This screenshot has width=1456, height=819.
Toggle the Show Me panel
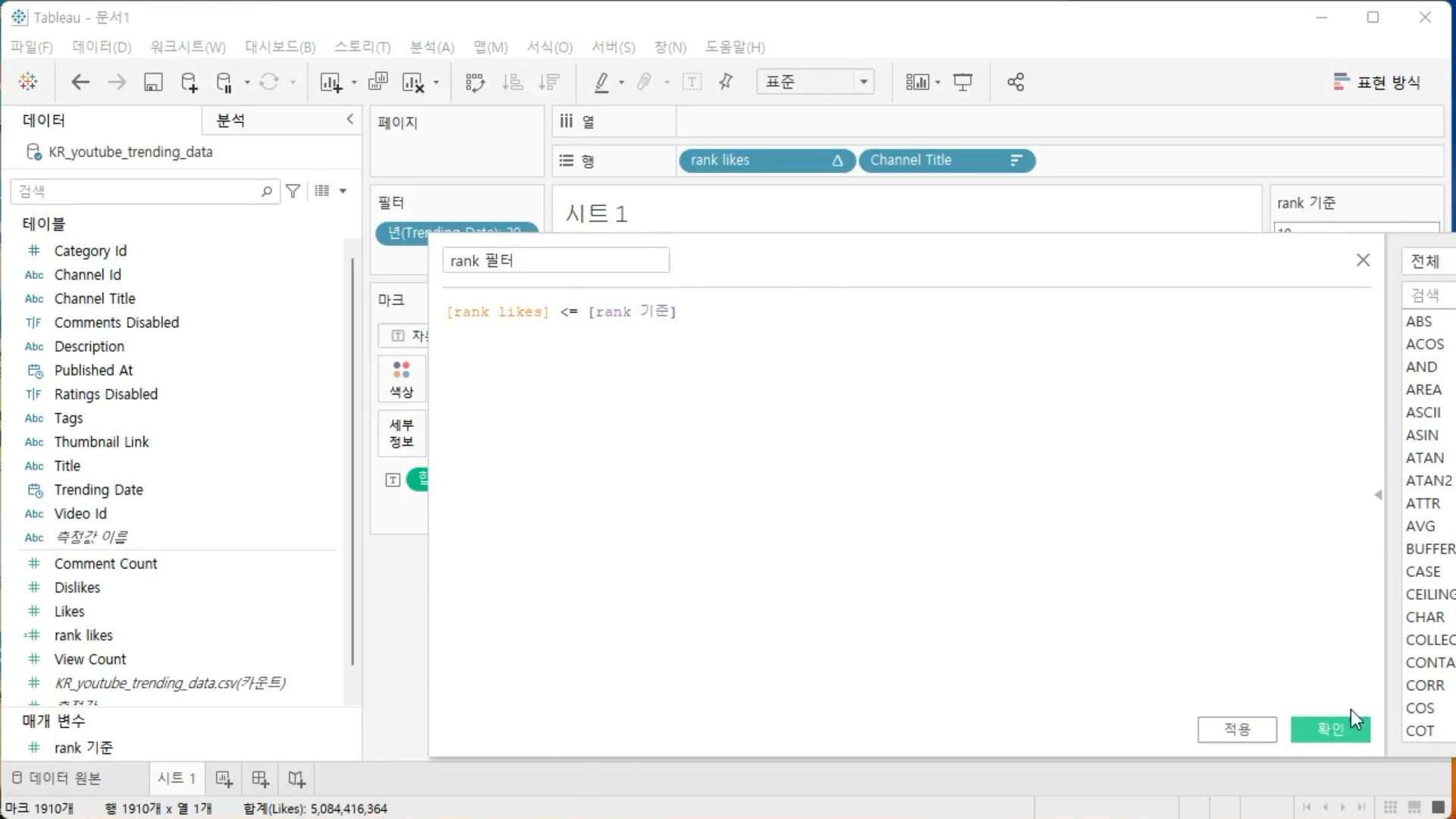(1377, 82)
